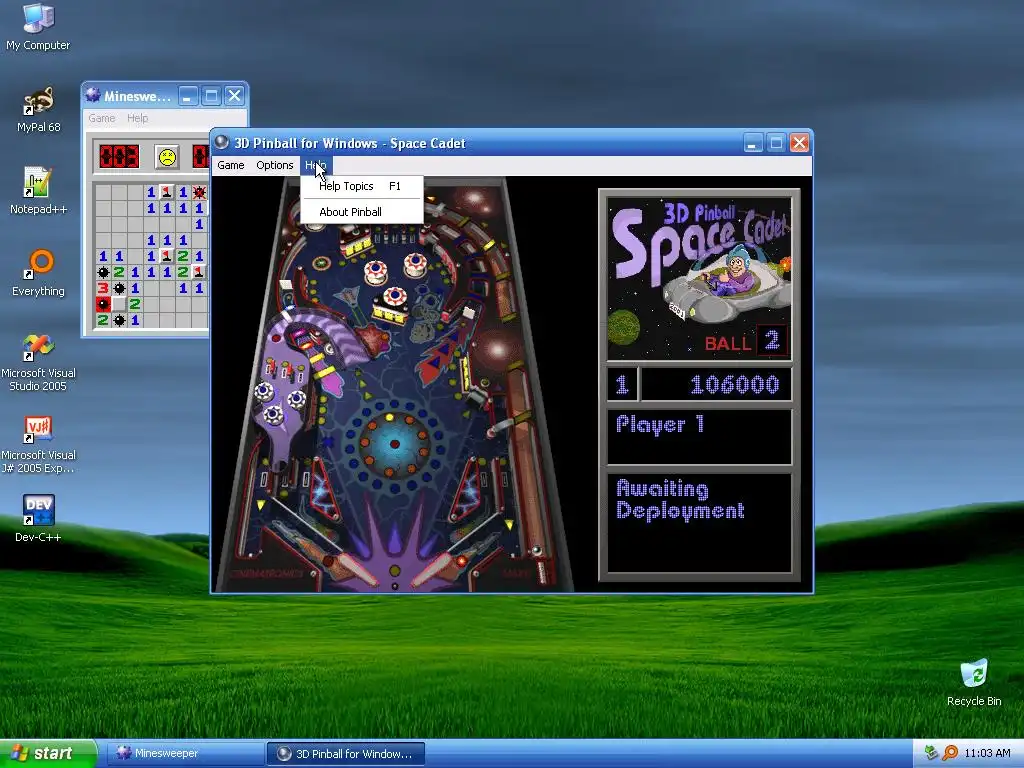
Task: Open the My Computer desktop icon
Action: click(38, 26)
